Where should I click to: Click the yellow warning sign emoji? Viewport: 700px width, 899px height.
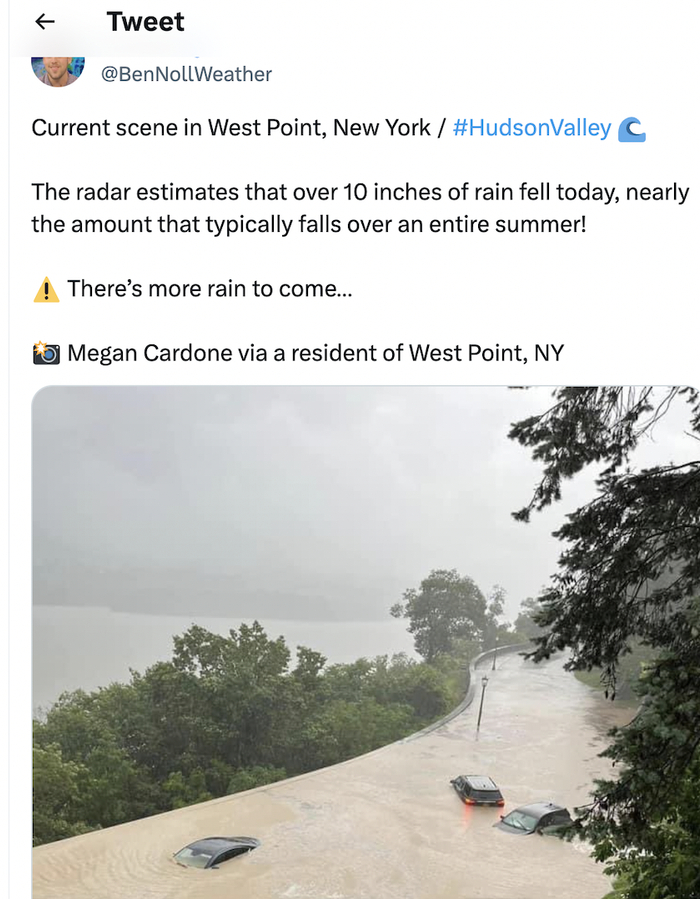coord(46,290)
